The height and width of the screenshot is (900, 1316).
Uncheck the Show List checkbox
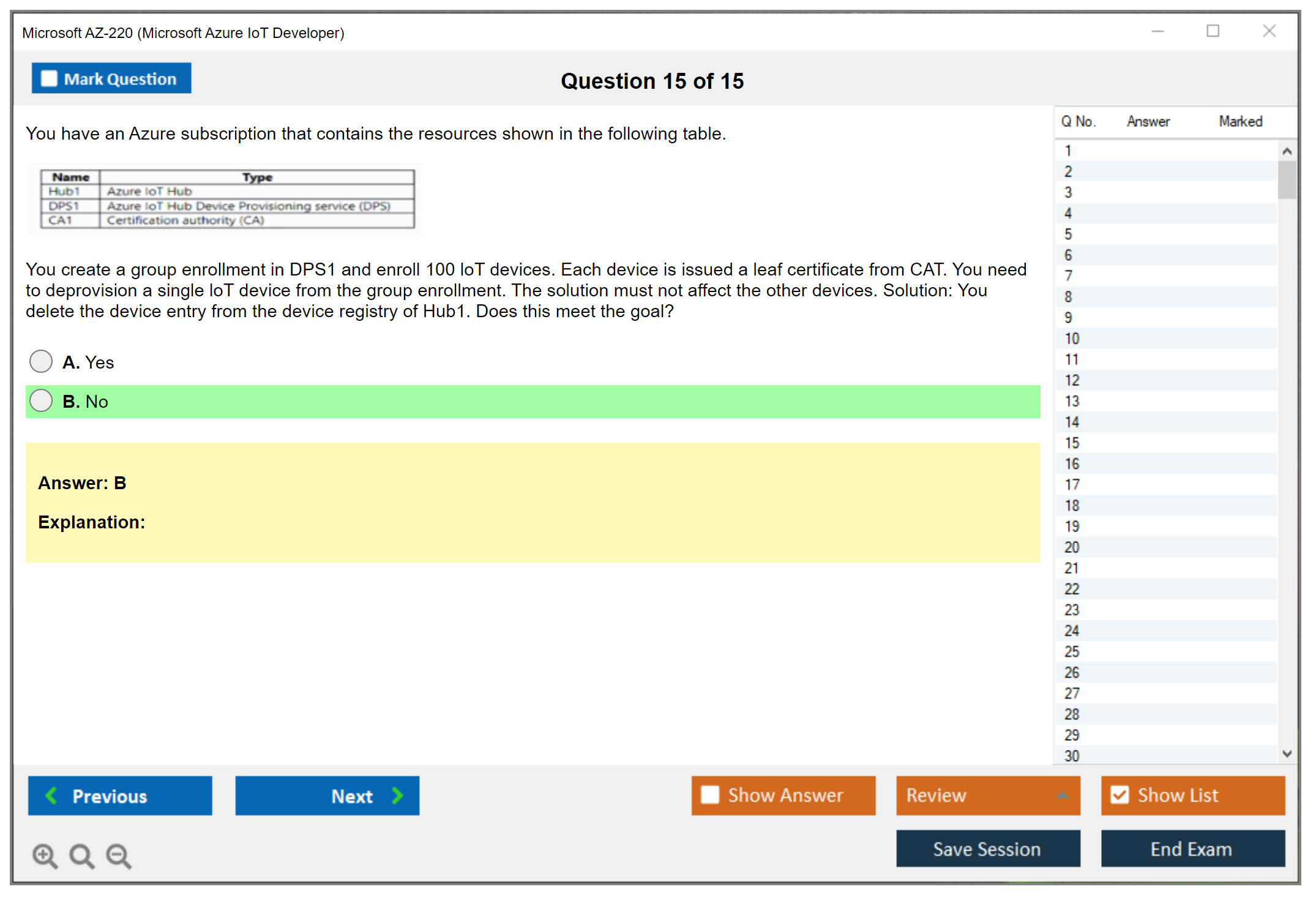pyautogui.click(x=1120, y=795)
